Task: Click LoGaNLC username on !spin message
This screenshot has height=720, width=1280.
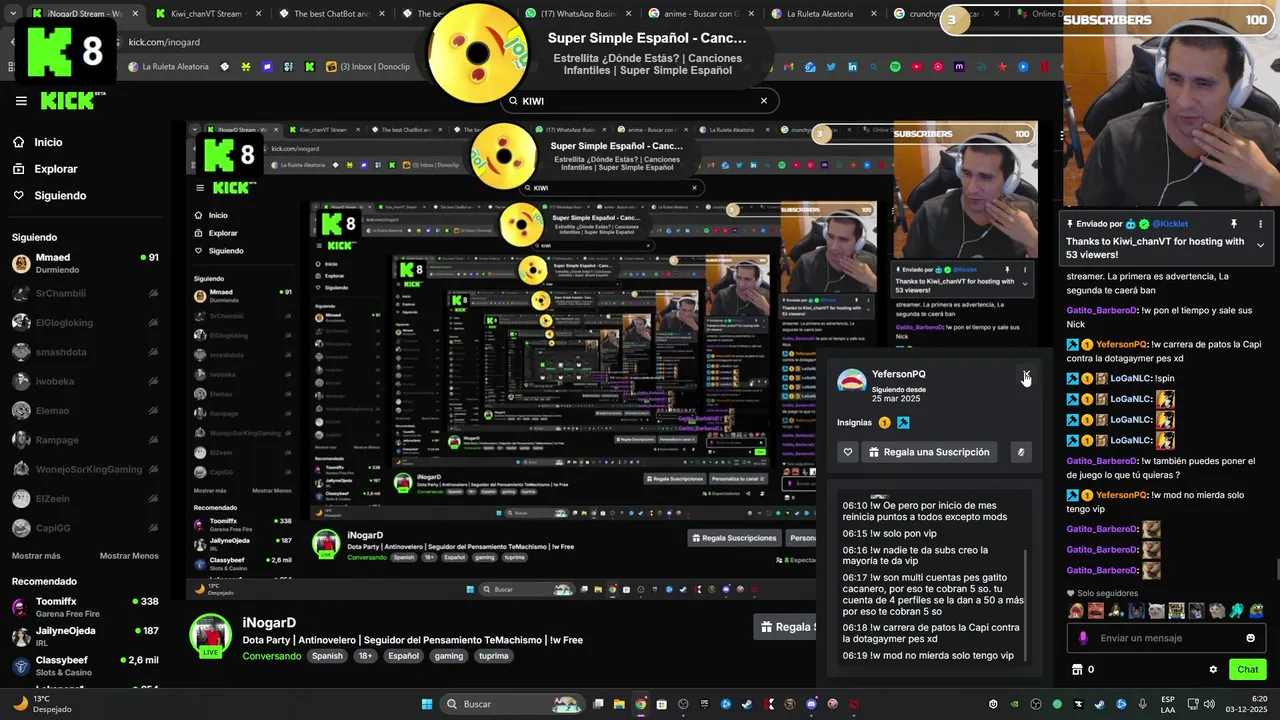Action: click(x=1130, y=379)
